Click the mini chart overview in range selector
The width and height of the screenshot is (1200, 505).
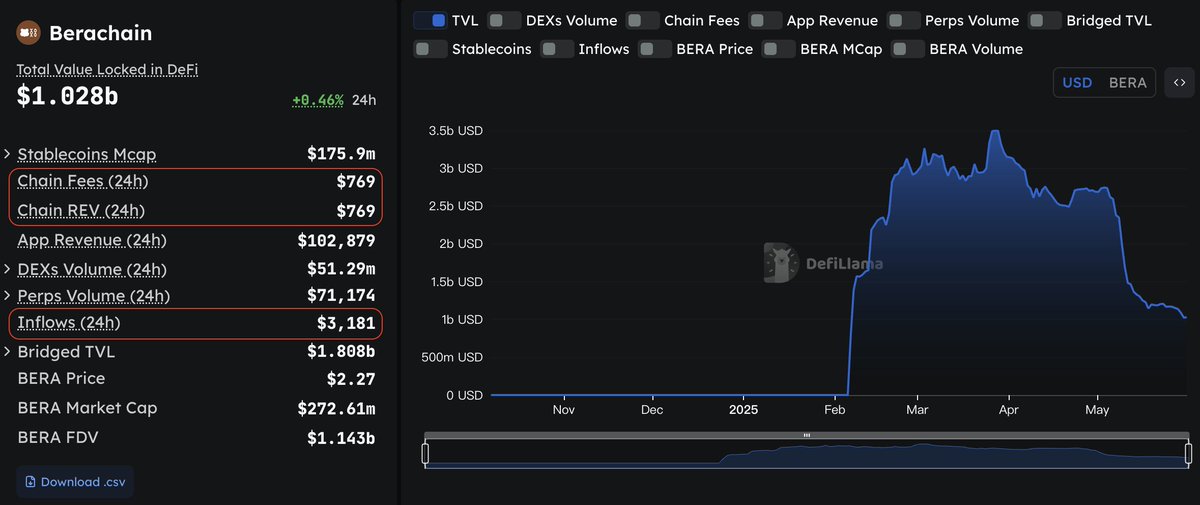(x=808, y=454)
